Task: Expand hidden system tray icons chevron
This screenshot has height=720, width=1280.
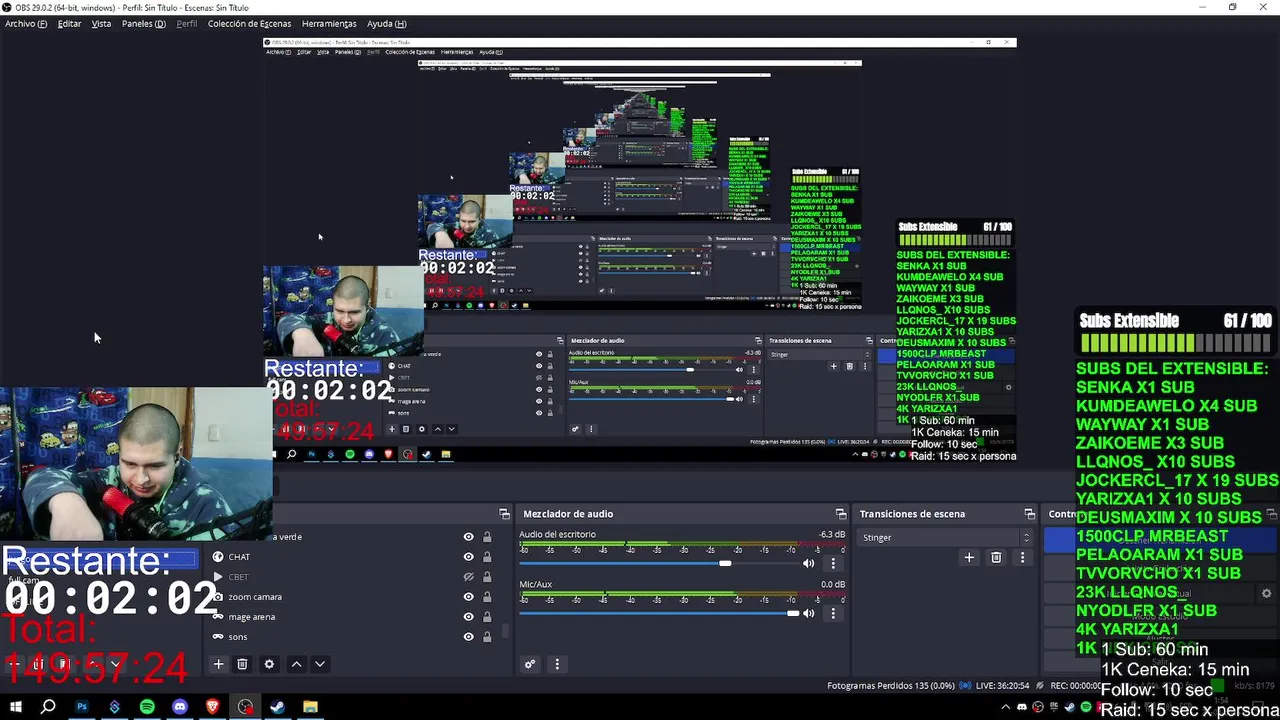Action: 1006,707
